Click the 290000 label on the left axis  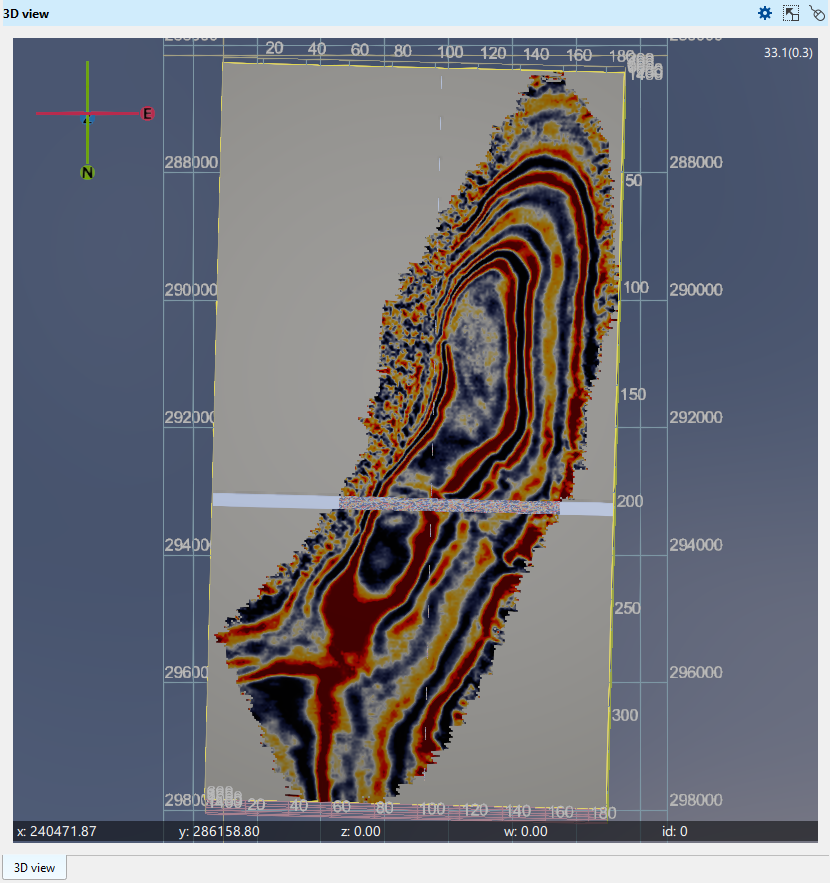point(190,290)
